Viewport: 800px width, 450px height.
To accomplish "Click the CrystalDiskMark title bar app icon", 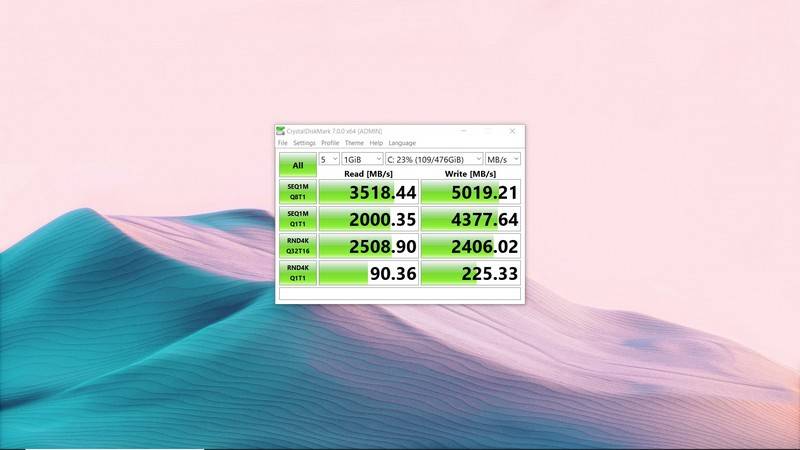I will pyautogui.click(x=281, y=131).
